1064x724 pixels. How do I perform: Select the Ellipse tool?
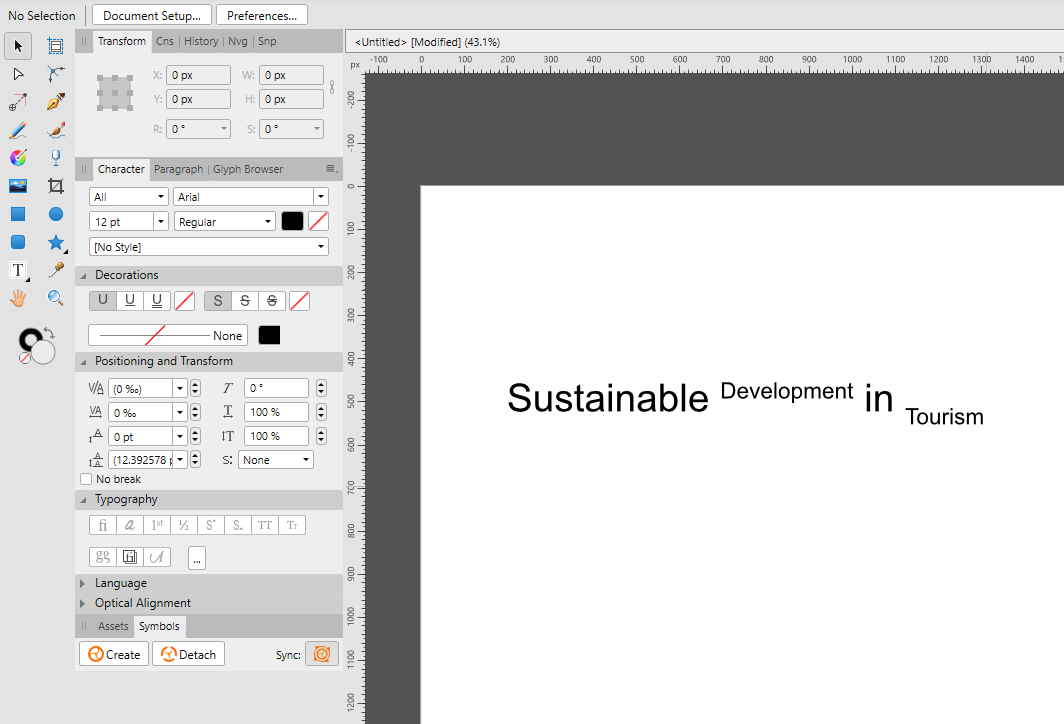[x=56, y=214]
